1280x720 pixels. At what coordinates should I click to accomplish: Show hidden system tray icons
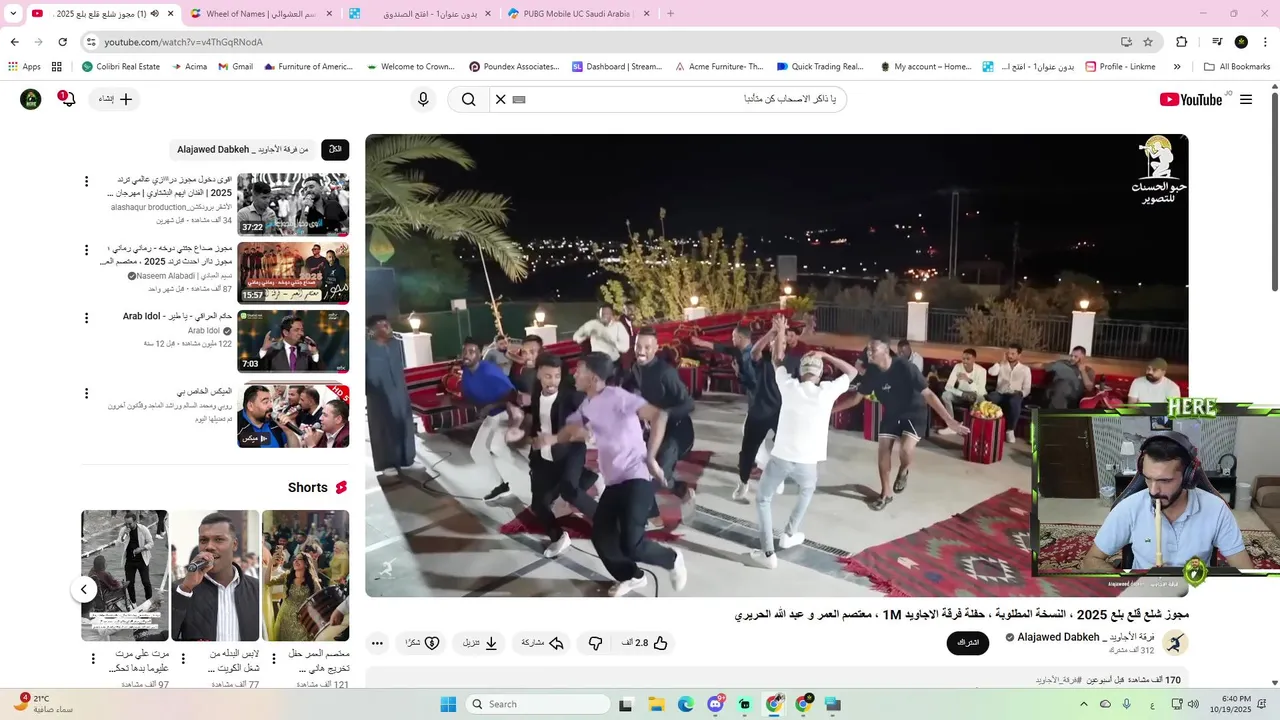click(1084, 704)
